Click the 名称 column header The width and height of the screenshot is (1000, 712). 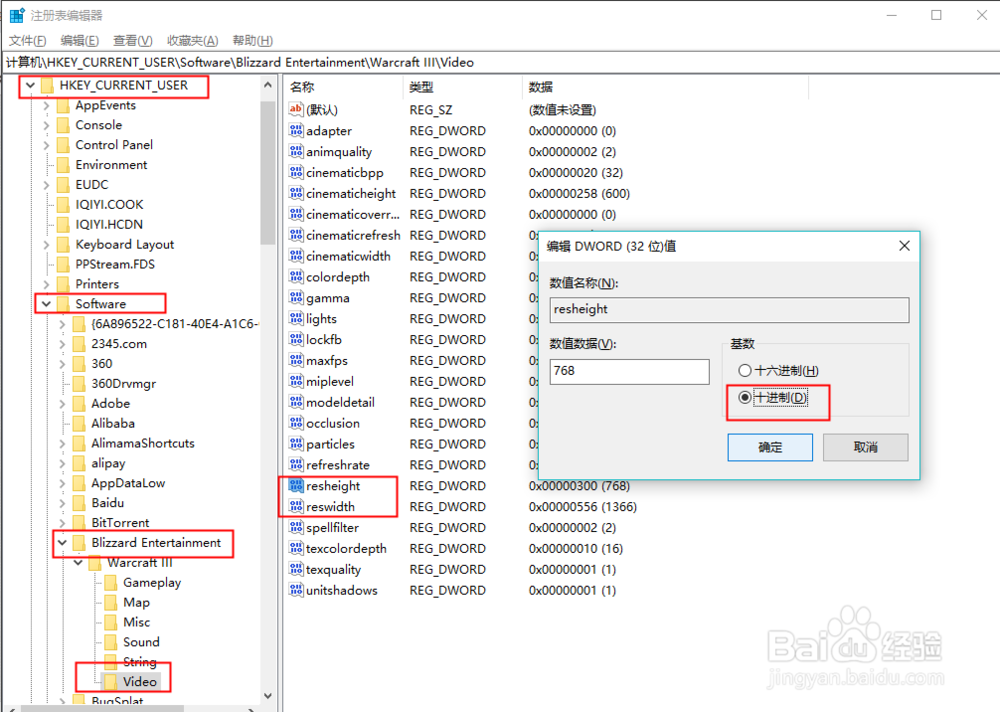coord(344,87)
